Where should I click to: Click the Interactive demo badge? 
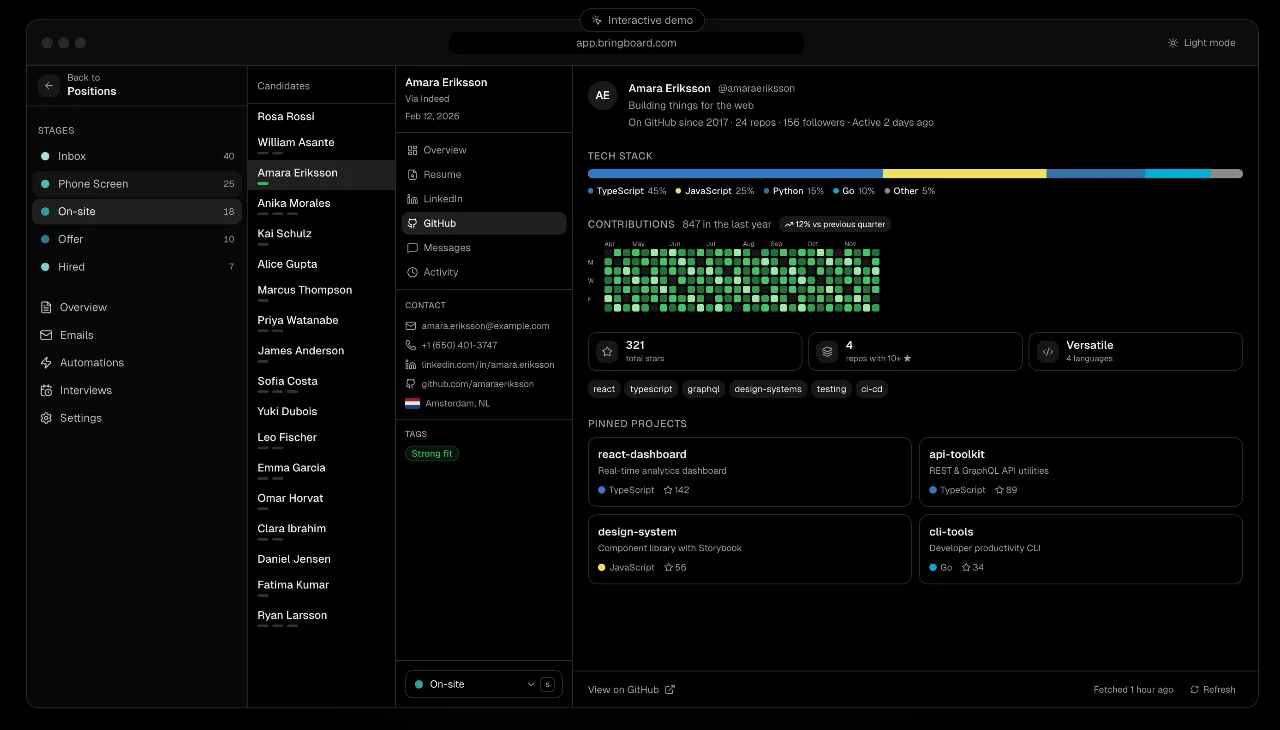pos(642,20)
